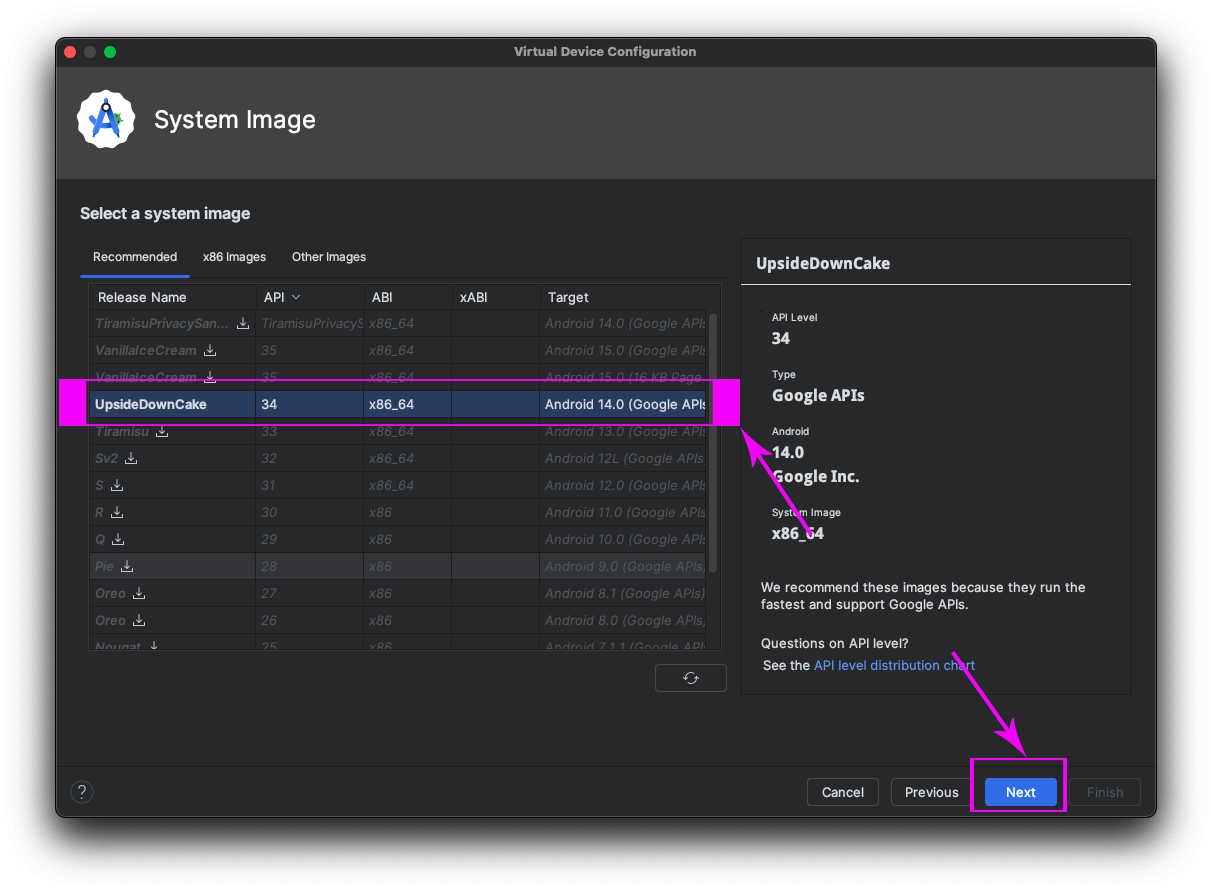Screen dimensions: 1212x891
Task: Select the UpsideDownCake release row
Action: (x=397, y=404)
